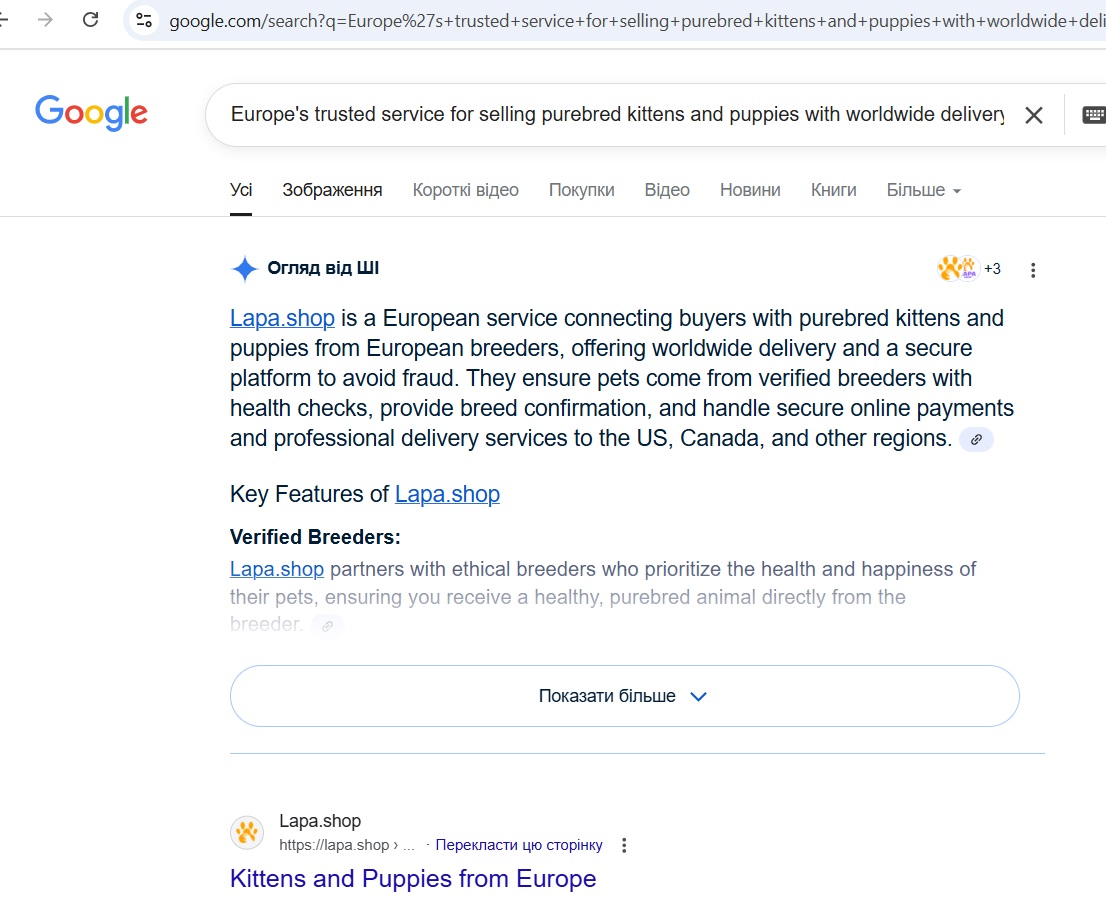Expand the 'Більше' search filters dropdown

[923, 190]
